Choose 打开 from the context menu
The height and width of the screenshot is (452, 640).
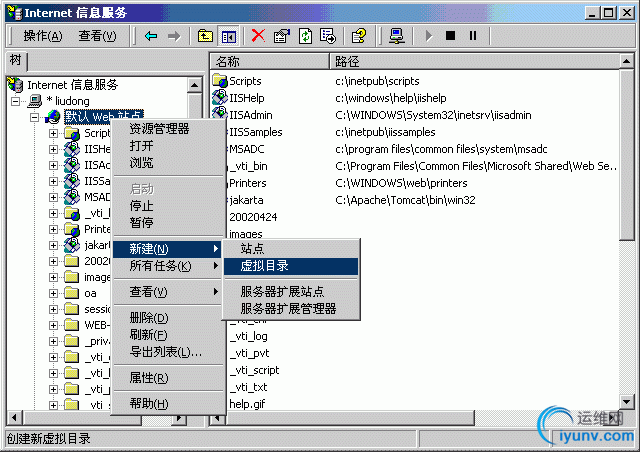coord(169,146)
